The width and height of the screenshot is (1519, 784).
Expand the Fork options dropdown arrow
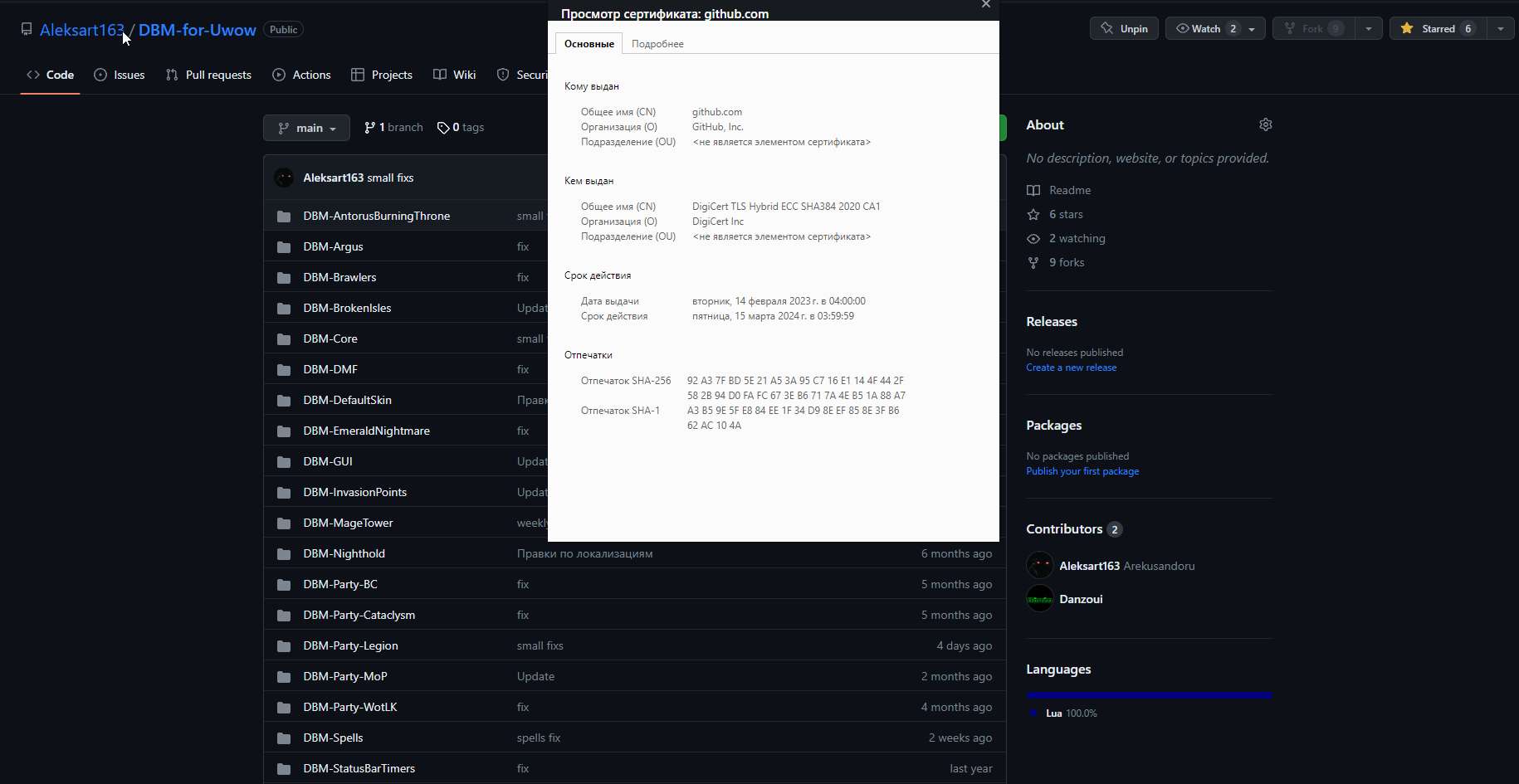coord(1368,29)
